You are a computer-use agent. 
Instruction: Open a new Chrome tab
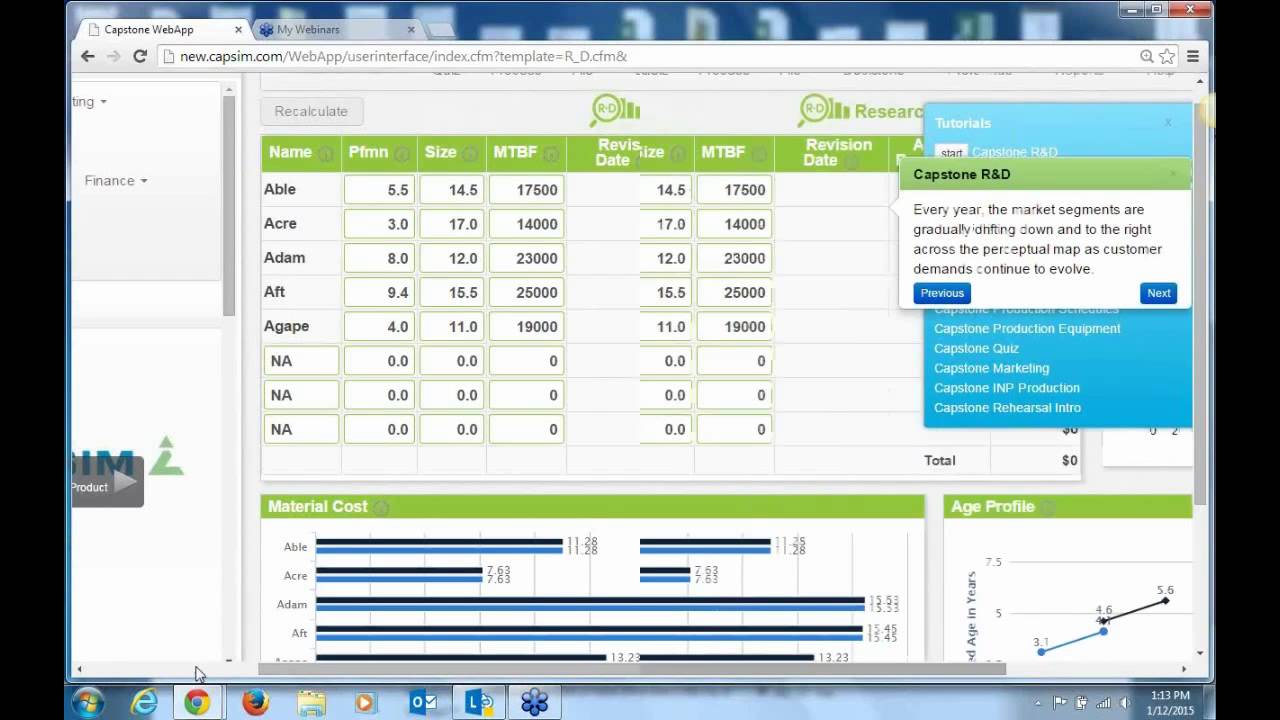point(440,30)
